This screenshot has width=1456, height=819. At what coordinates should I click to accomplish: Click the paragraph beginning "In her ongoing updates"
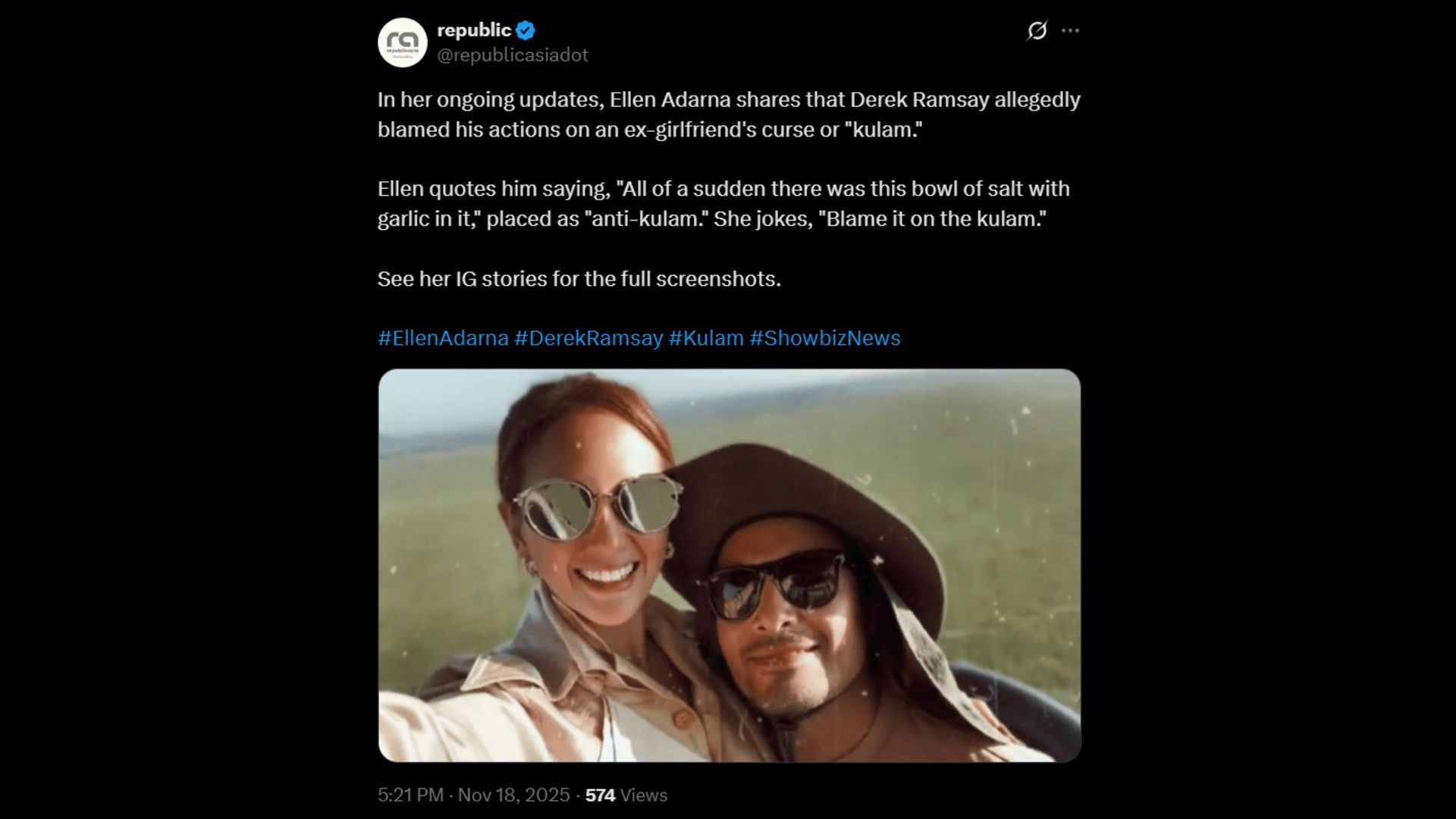pyautogui.click(x=728, y=115)
